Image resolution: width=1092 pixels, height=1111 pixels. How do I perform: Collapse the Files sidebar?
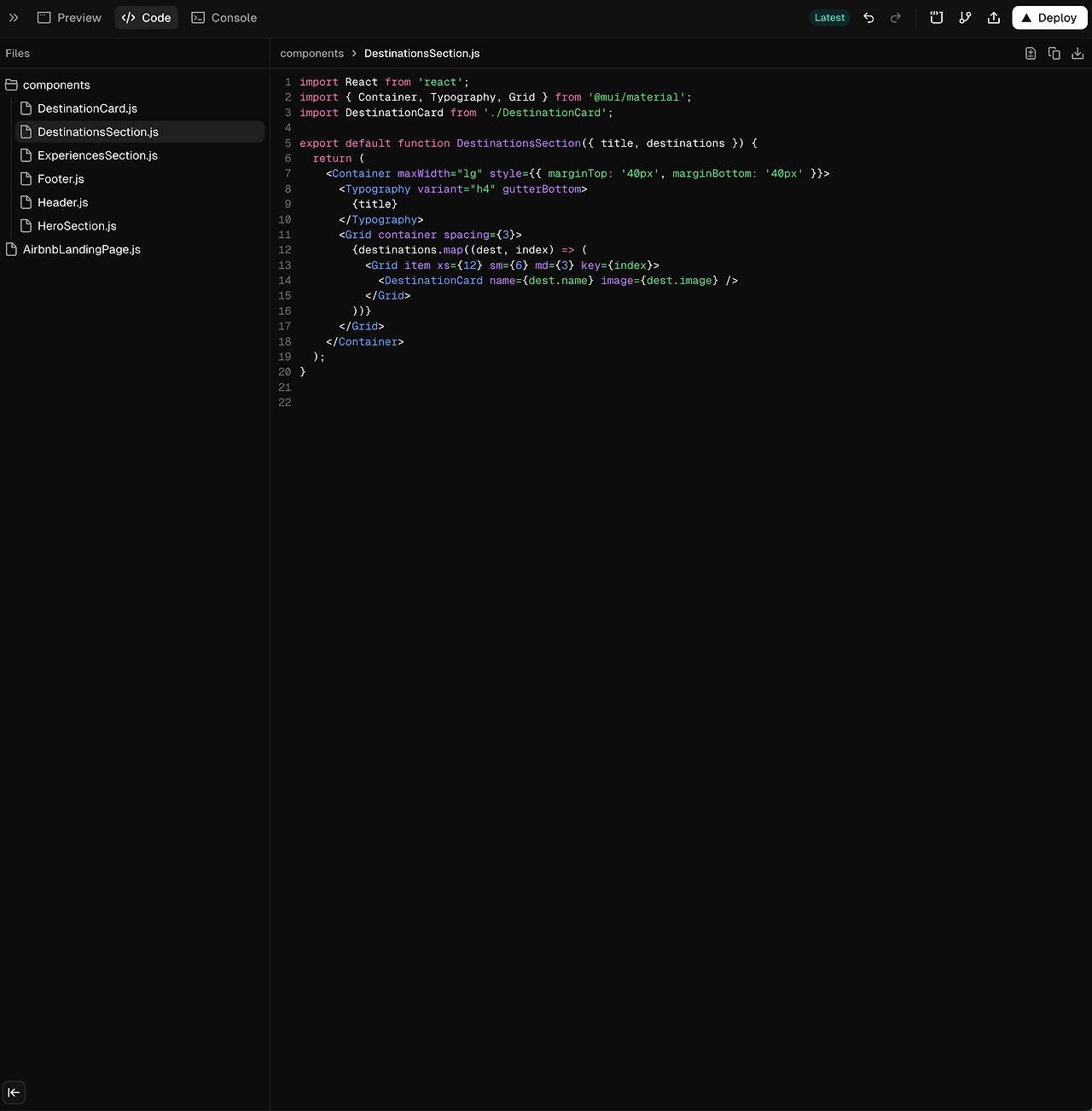[14, 1092]
